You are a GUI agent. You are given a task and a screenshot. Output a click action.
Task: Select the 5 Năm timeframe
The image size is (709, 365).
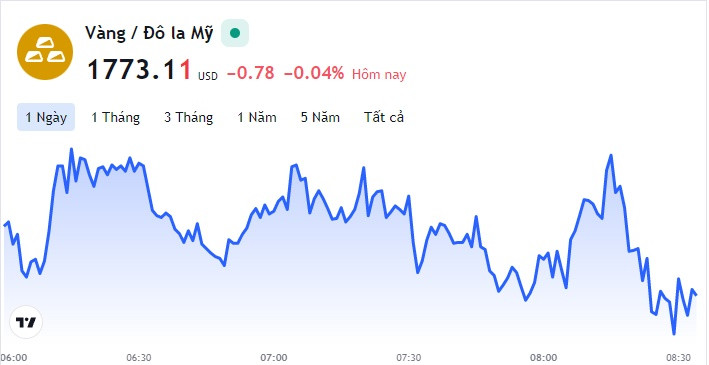320,118
